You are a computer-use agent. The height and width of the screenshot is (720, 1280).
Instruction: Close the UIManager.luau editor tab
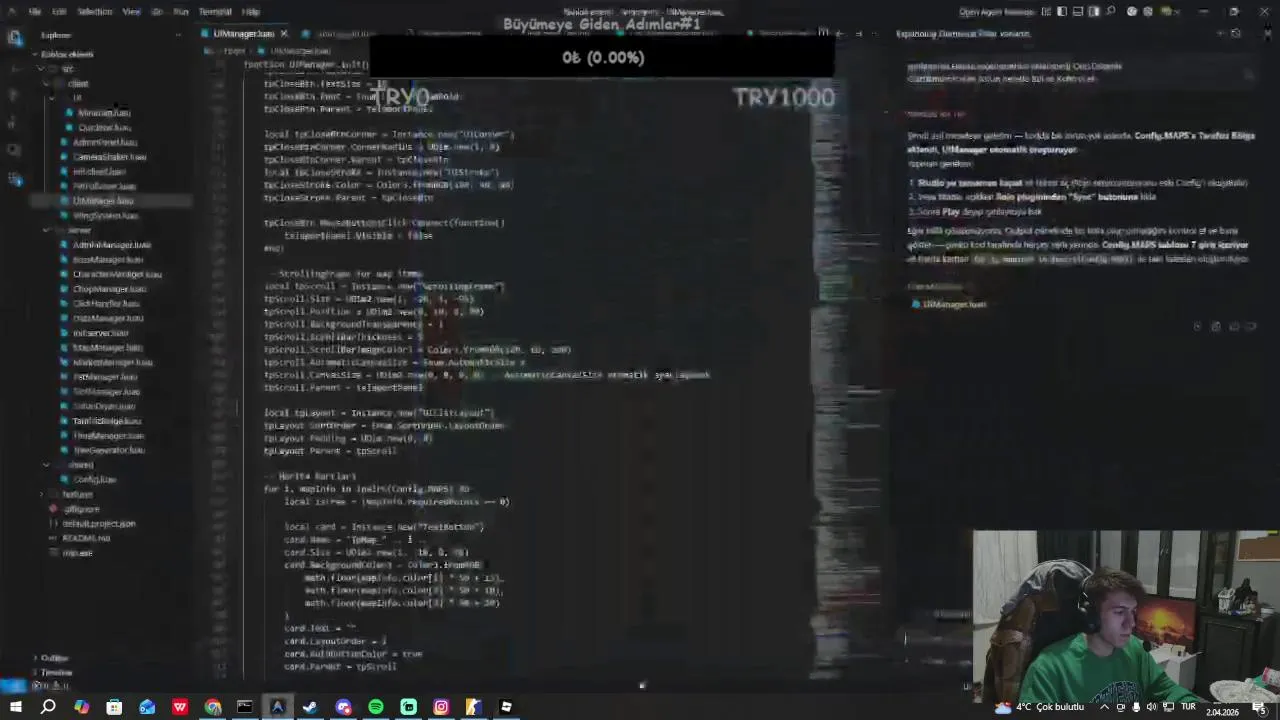(x=283, y=34)
